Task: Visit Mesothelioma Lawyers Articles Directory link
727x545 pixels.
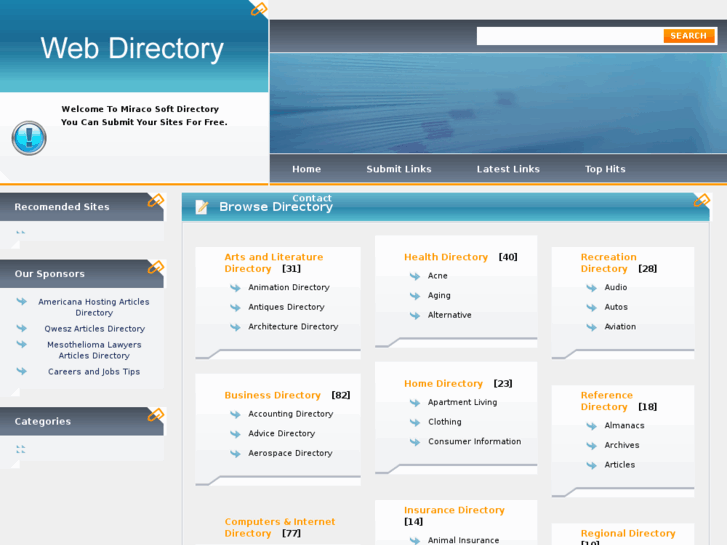Action: tap(94, 350)
